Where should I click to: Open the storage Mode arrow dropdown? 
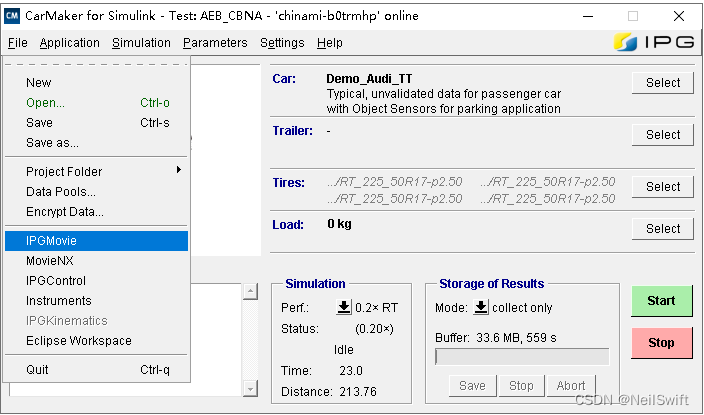coord(480,308)
